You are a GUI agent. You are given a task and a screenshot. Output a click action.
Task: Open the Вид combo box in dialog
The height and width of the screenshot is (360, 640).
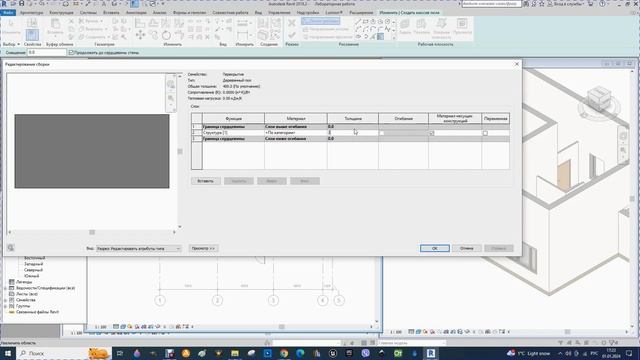click(x=138, y=248)
